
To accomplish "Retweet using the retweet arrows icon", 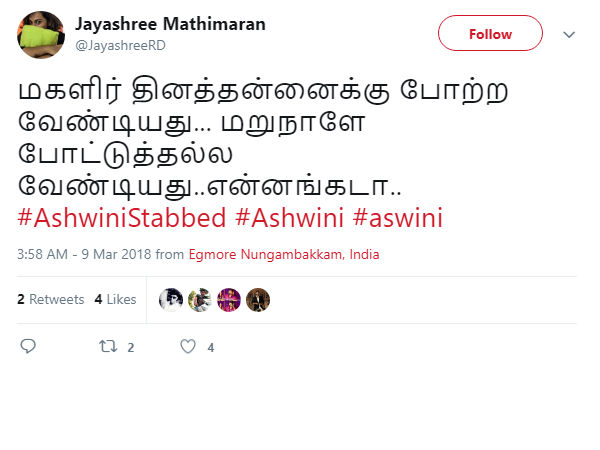I will pos(108,346).
